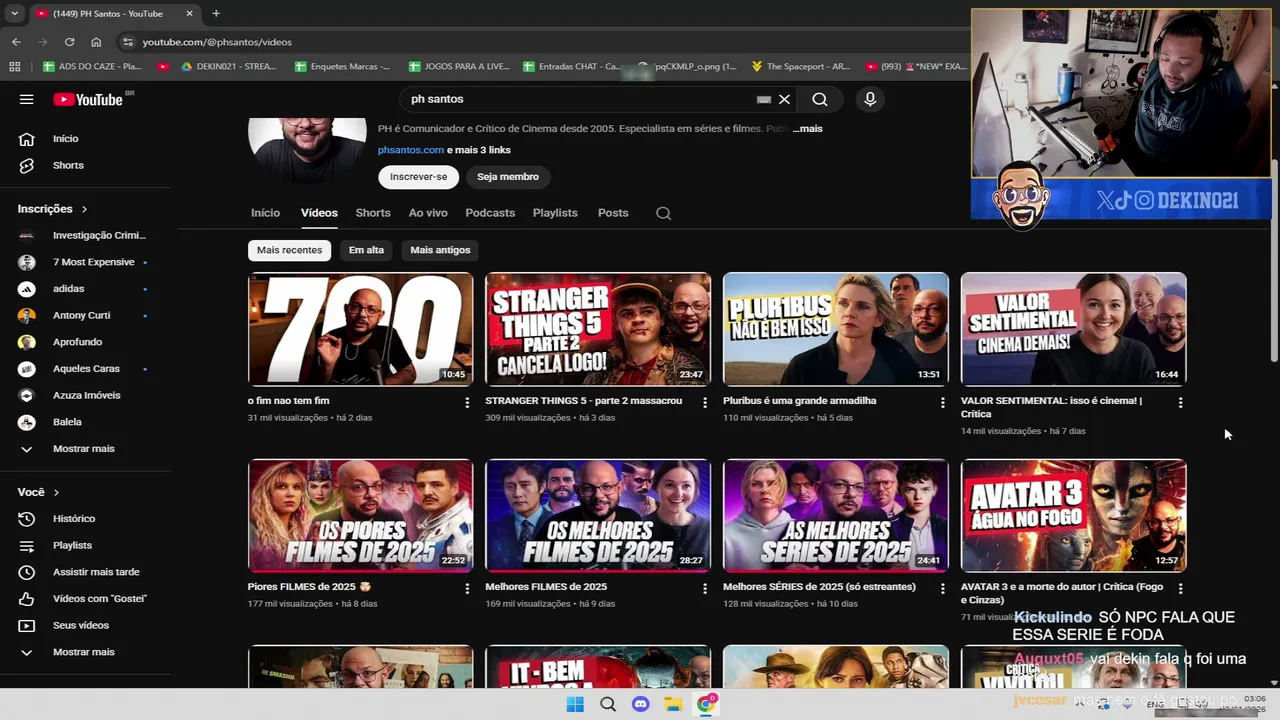This screenshot has height=720, width=1280.
Task: Open 'The Spaceport' bookmark
Action: pyautogui.click(x=799, y=67)
